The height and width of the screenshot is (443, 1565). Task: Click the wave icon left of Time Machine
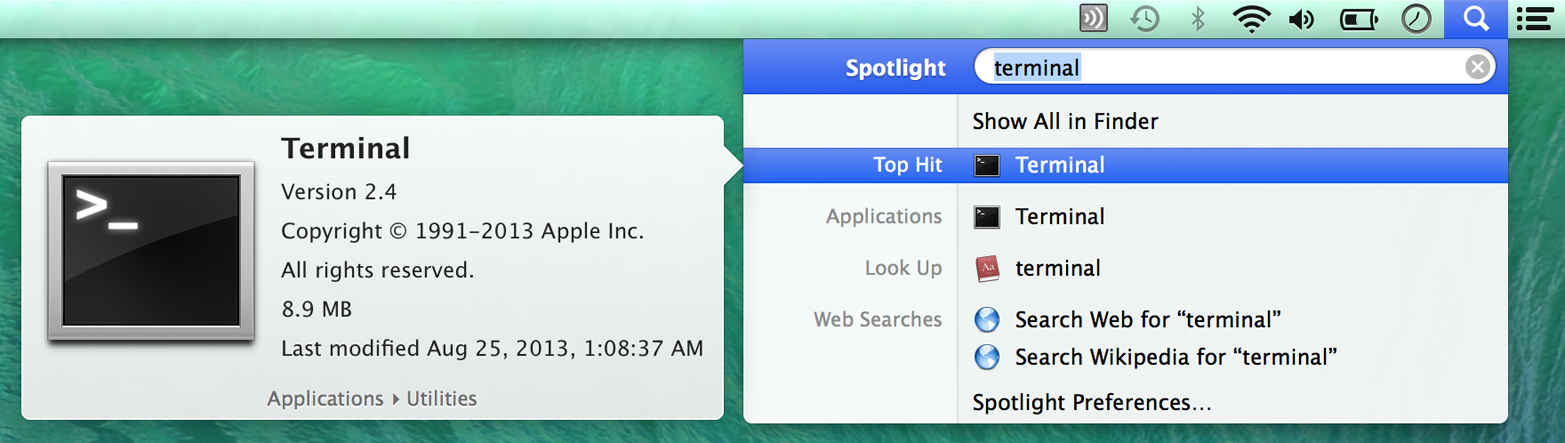(1093, 19)
